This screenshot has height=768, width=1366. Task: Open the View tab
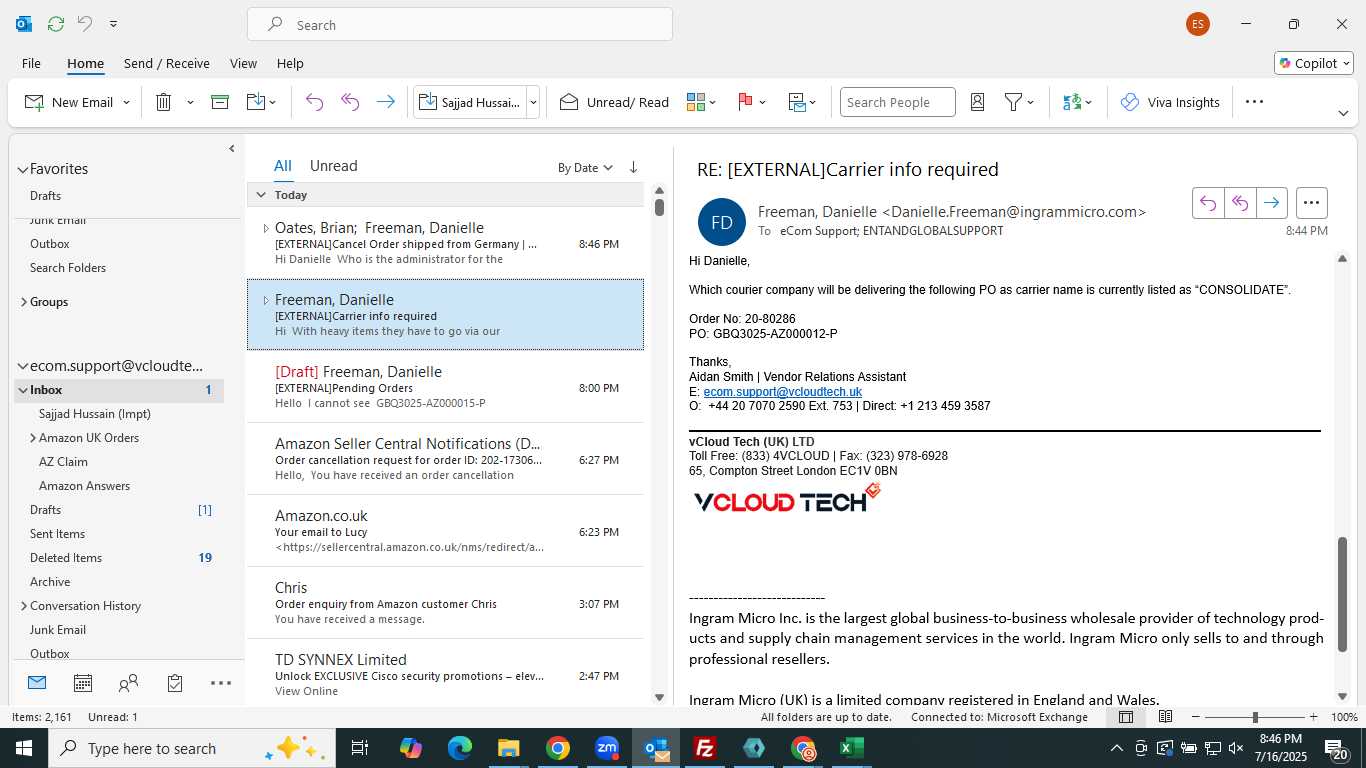coord(243,63)
